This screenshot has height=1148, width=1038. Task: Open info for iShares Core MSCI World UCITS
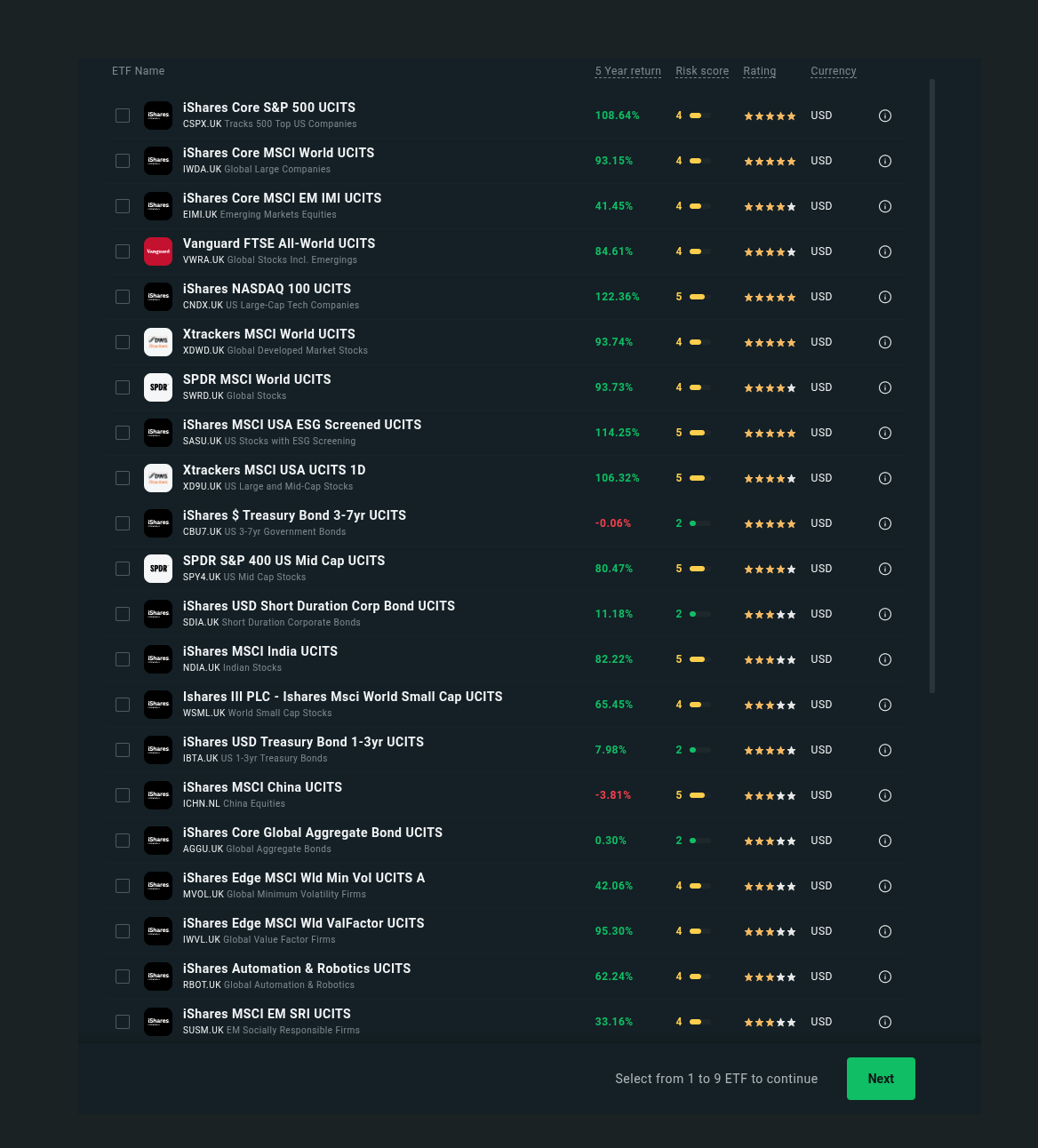point(885,161)
